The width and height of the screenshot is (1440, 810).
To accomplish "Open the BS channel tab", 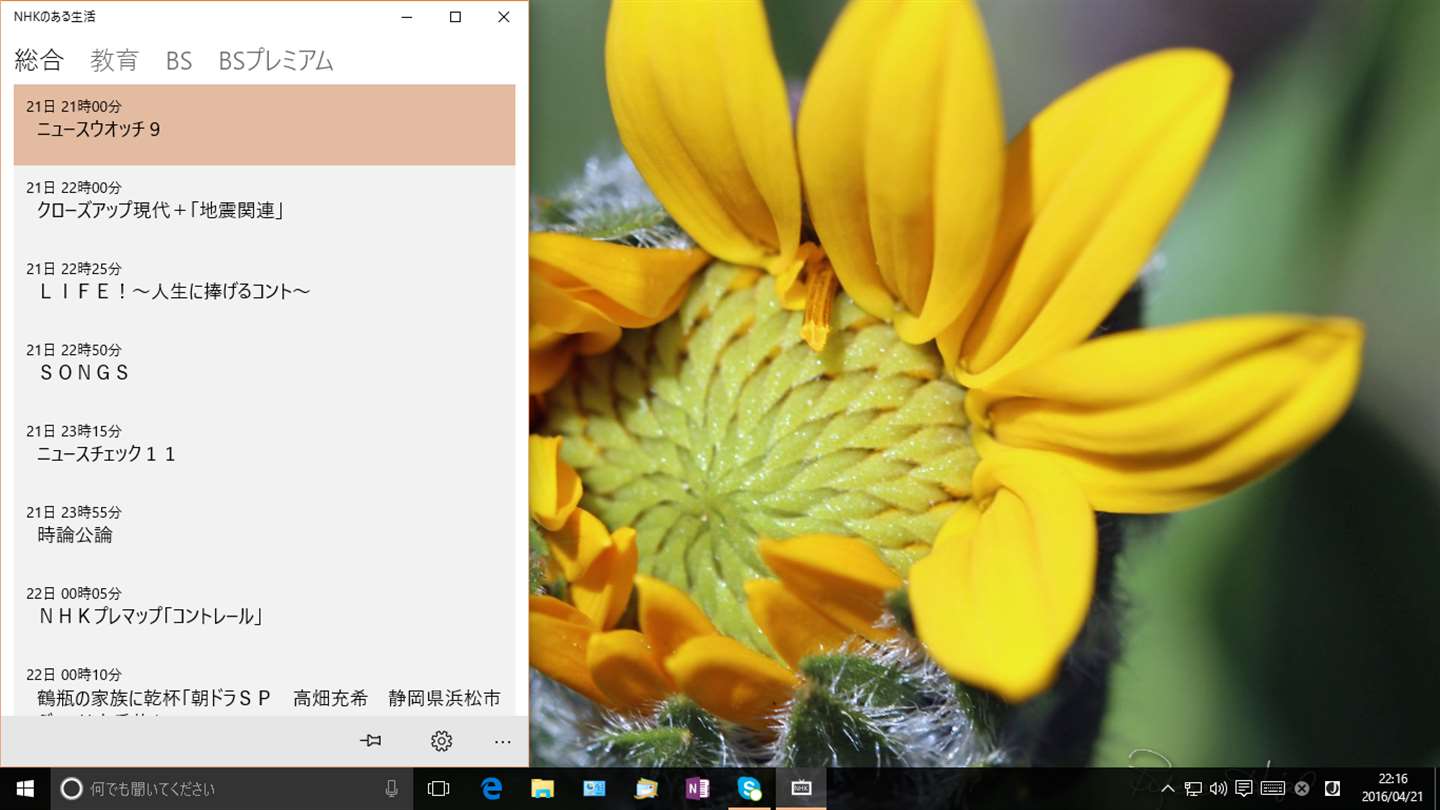I will [x=179, y=61].
